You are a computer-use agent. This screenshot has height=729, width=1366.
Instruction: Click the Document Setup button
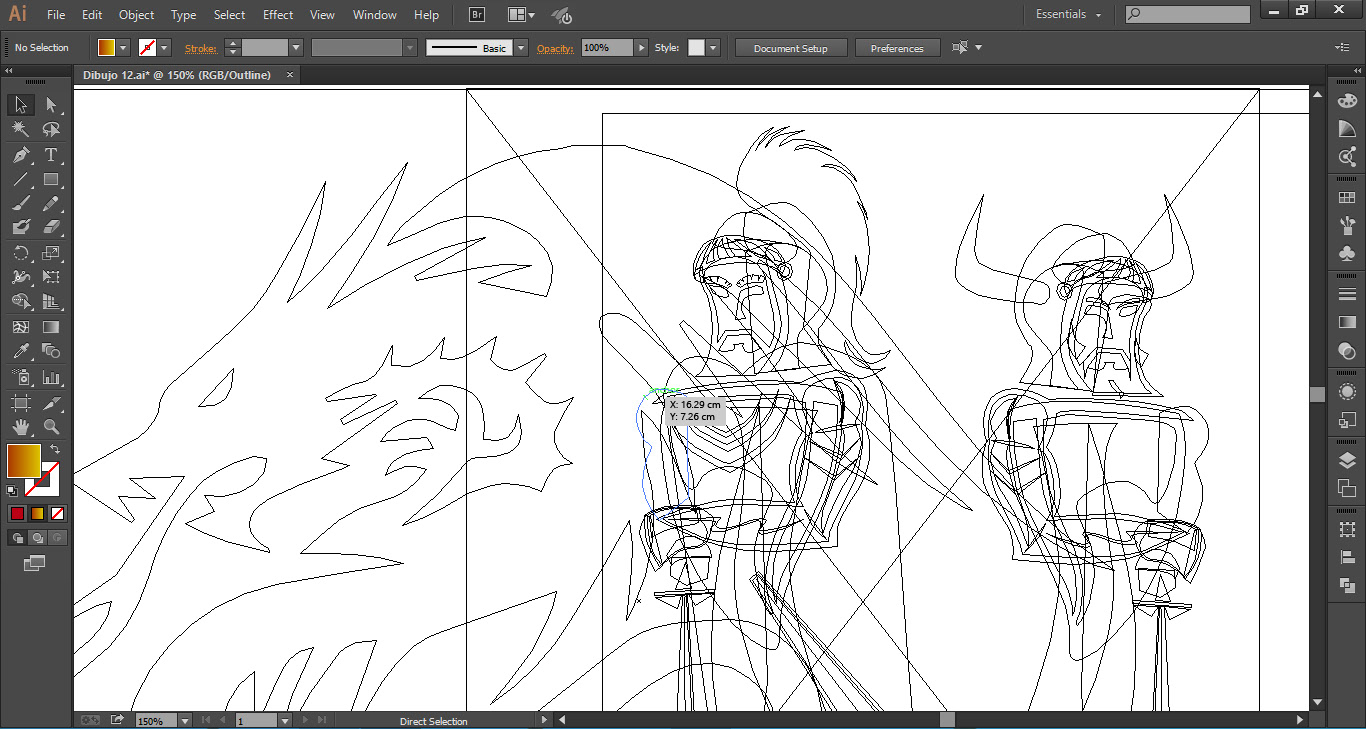pos(790,48)
